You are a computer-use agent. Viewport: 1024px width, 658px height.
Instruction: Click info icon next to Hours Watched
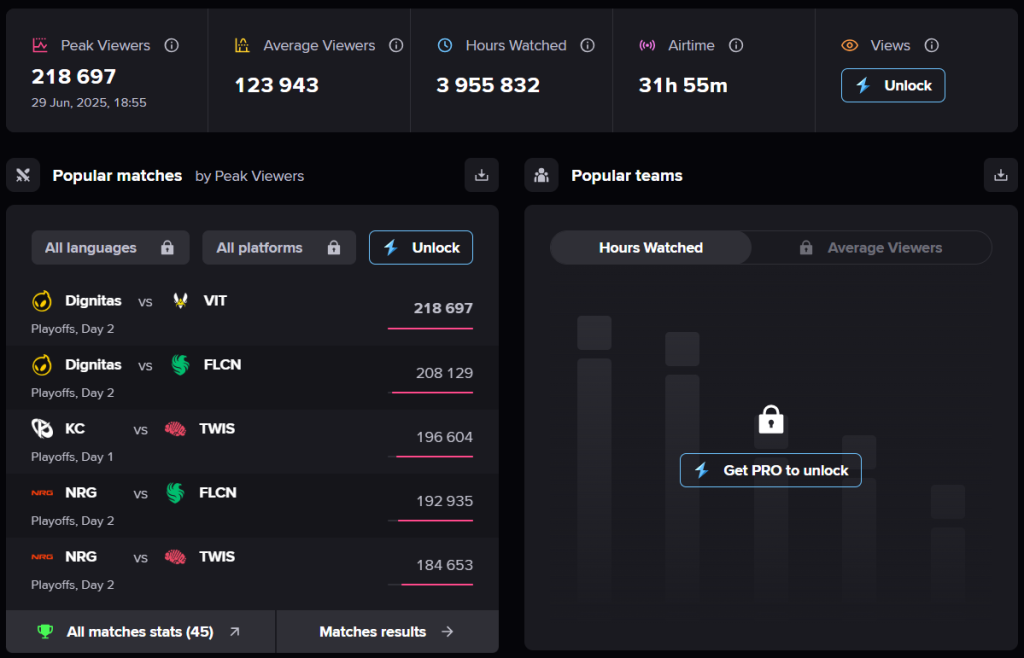tap(587, 45)
